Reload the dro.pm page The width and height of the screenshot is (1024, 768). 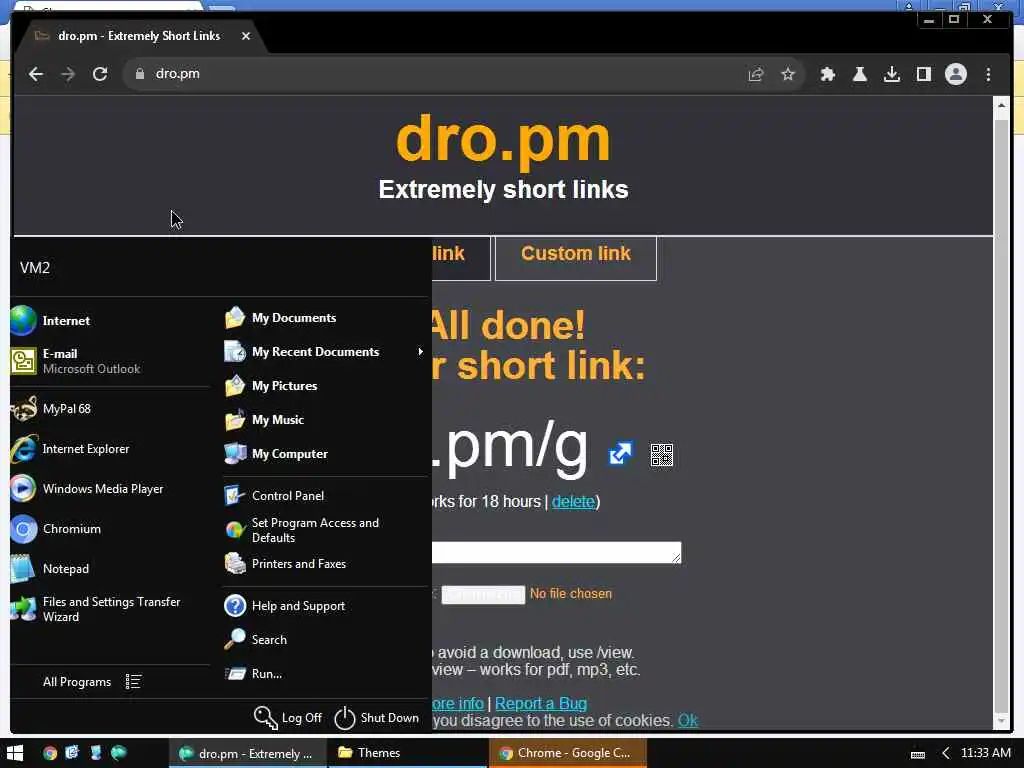(x=100, y=74)
